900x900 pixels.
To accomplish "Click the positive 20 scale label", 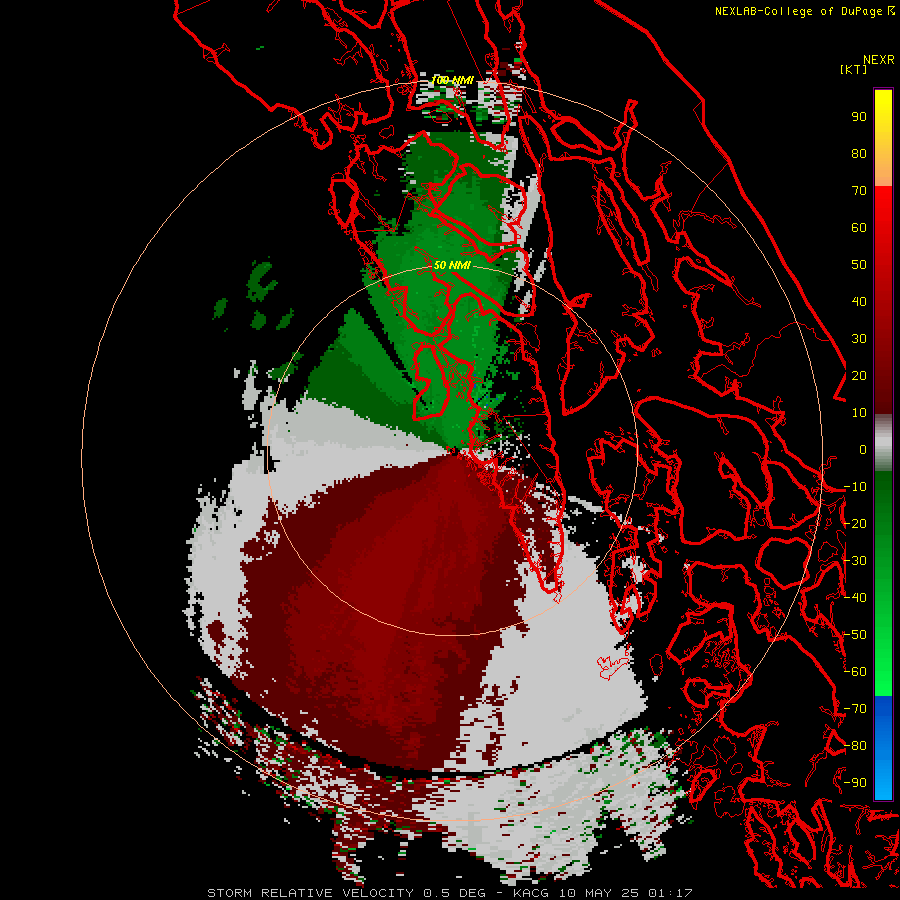I will pos(859,376).
